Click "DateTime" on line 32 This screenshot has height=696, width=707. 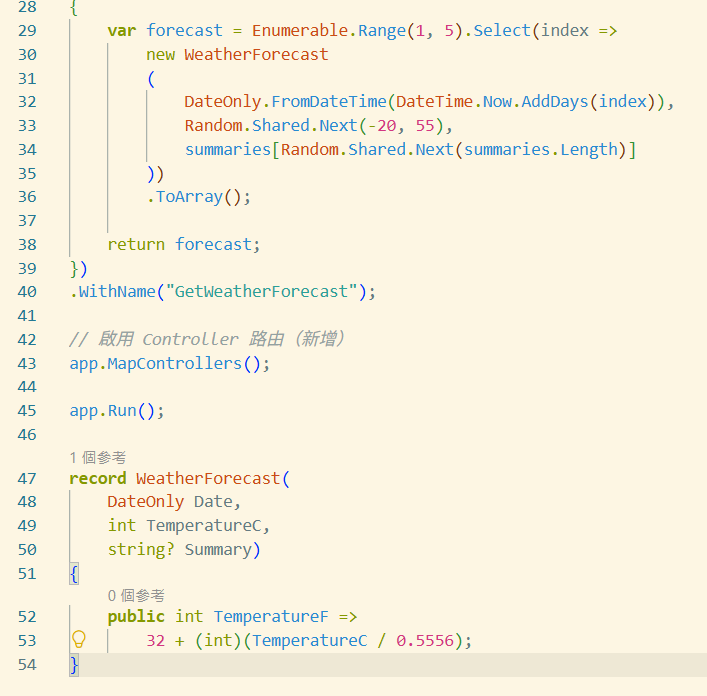[x=435, y=102]
